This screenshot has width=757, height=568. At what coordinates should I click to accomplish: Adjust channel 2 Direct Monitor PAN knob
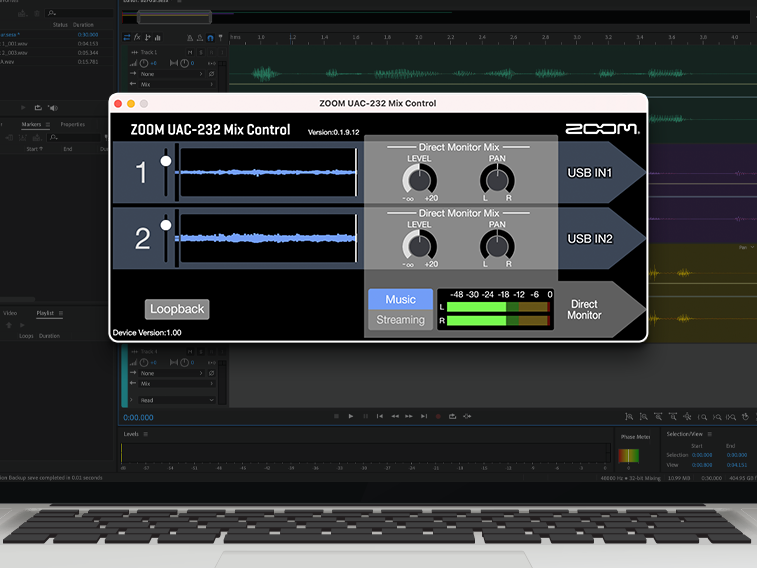click(497, 246)
